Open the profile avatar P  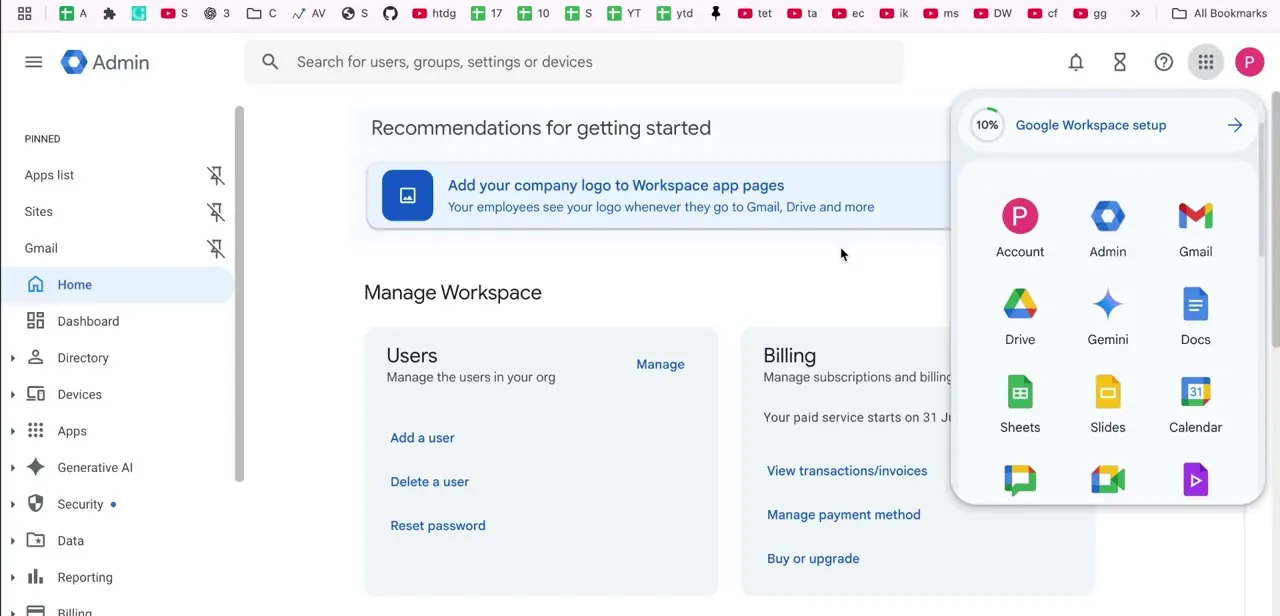coord(1249,62)
